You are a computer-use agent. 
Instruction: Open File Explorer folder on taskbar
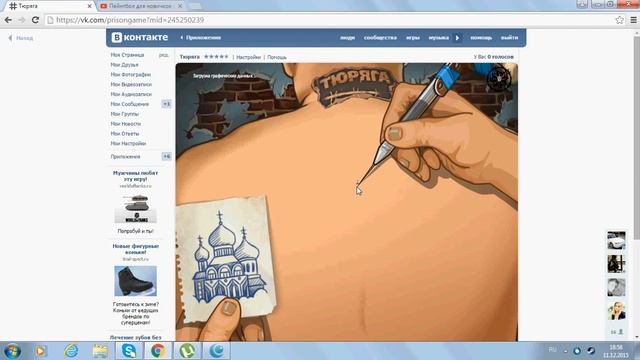point(100,351)
